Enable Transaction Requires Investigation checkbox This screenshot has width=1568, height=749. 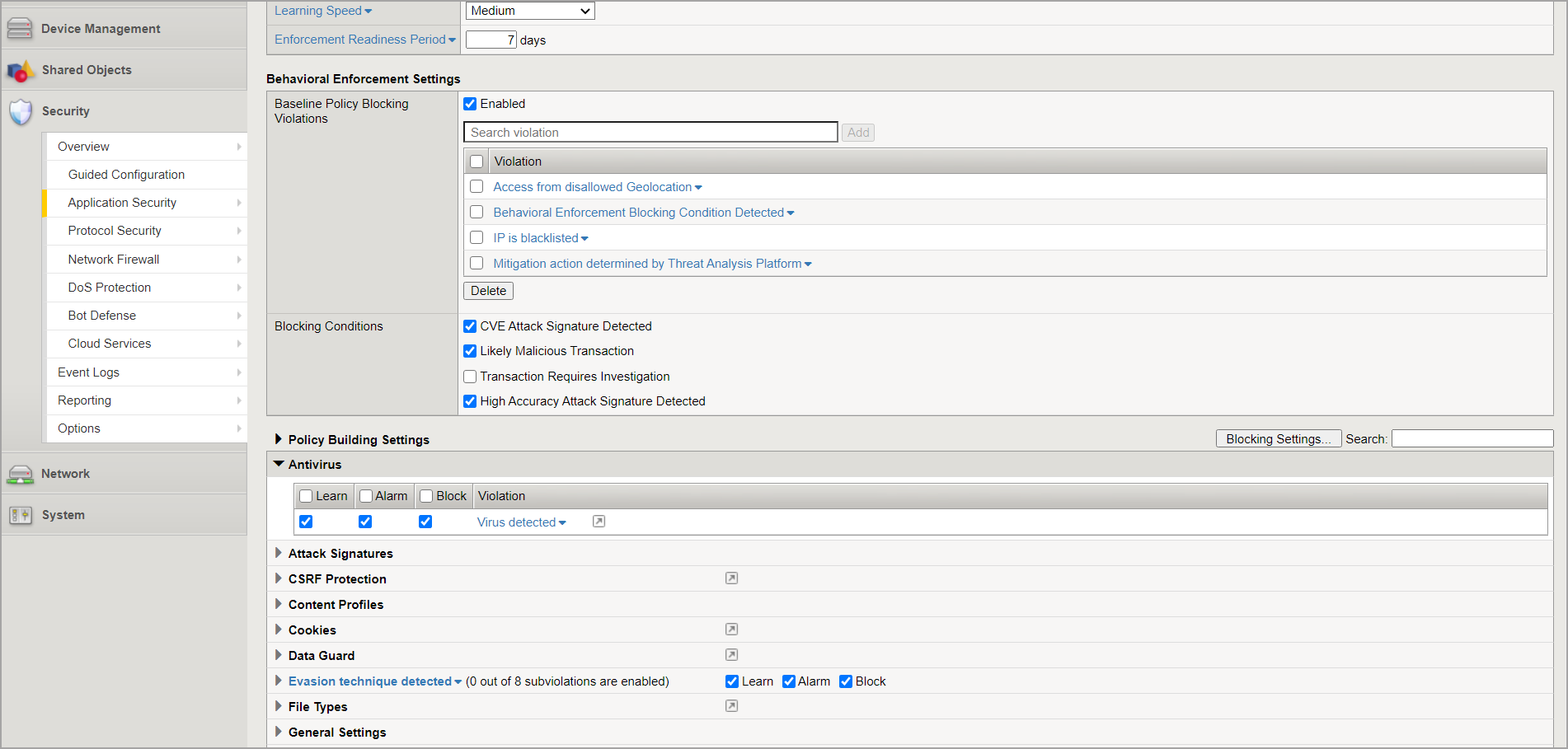click(x=470, y=377)
